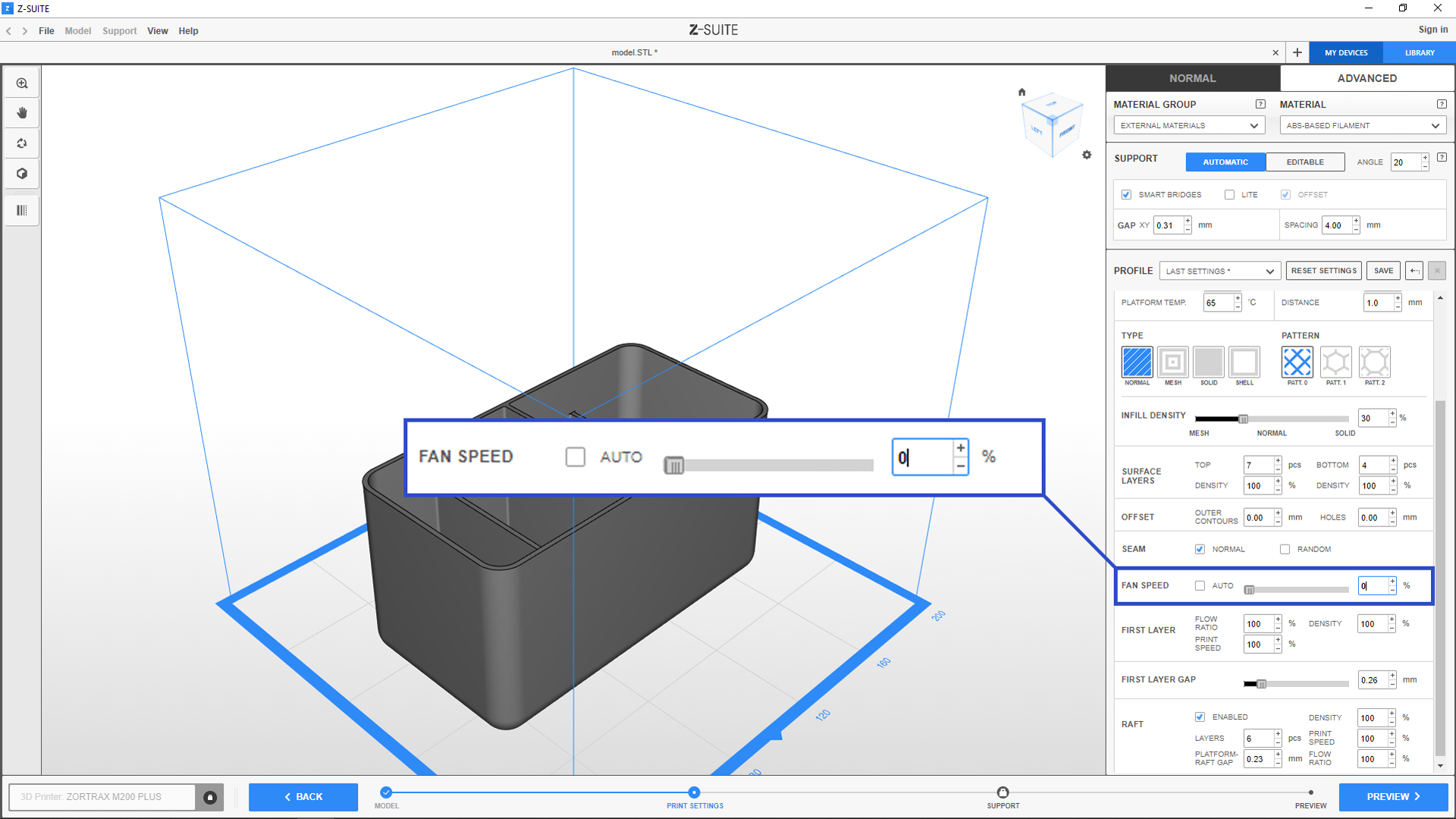1456x819 pixels.
Task: Uncheck the Smart Bridges checkbox
Action: 1126,195
